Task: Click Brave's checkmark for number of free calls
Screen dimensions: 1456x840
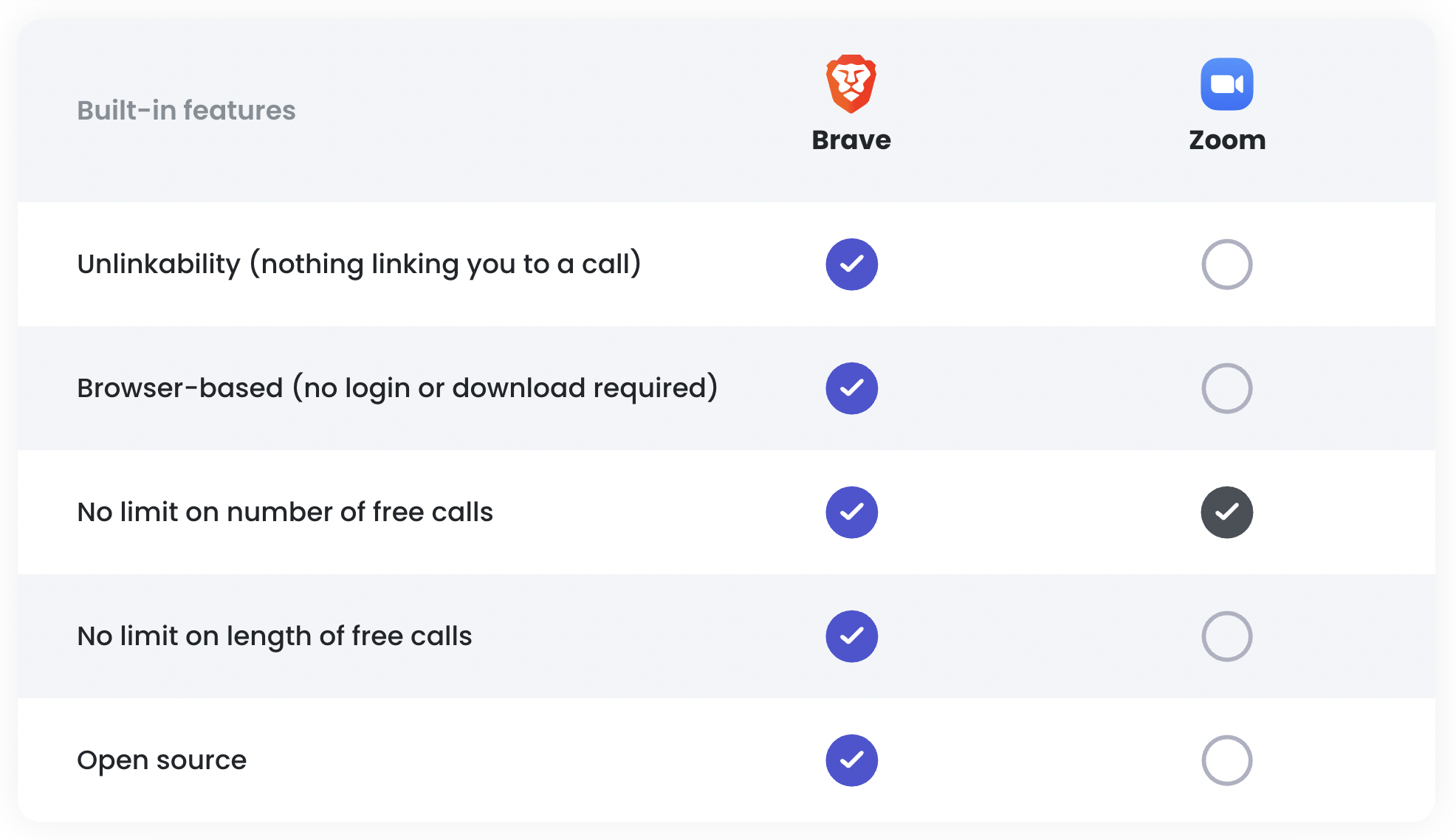Action: 851,512
